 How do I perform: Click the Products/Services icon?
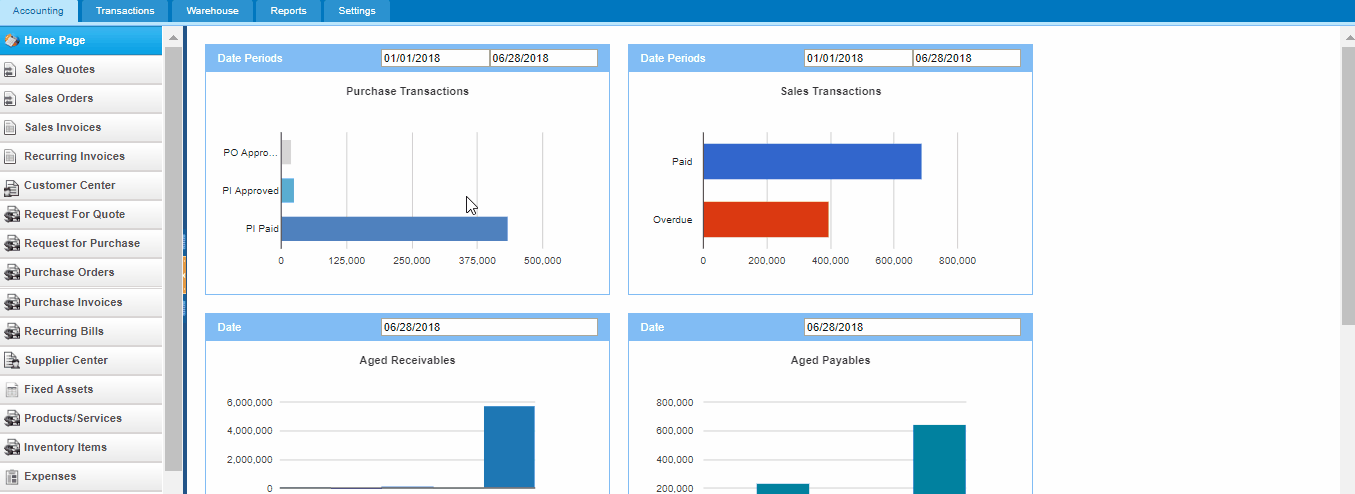(x=12, y=419)
